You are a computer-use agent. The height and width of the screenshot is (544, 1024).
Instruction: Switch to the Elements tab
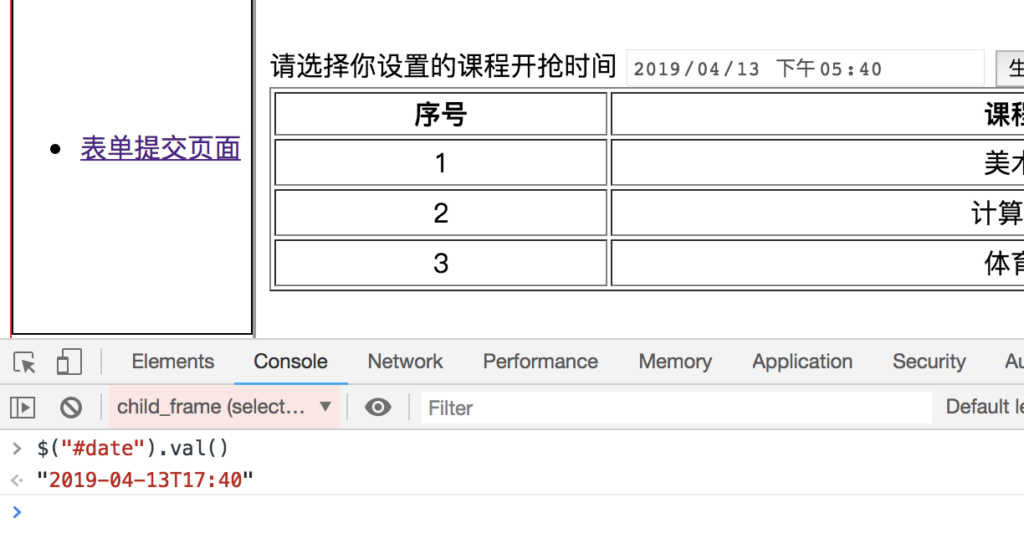point(172,362)
